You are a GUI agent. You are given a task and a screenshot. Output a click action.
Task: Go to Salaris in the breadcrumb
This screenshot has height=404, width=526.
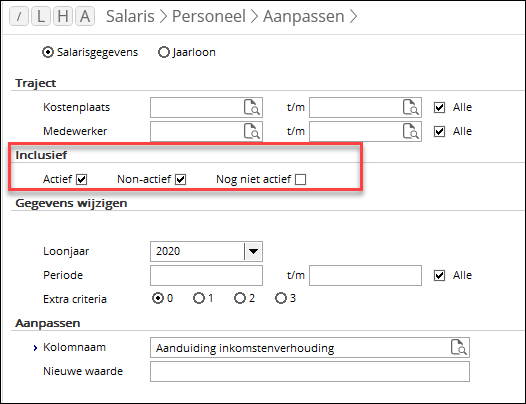point(130,16)
